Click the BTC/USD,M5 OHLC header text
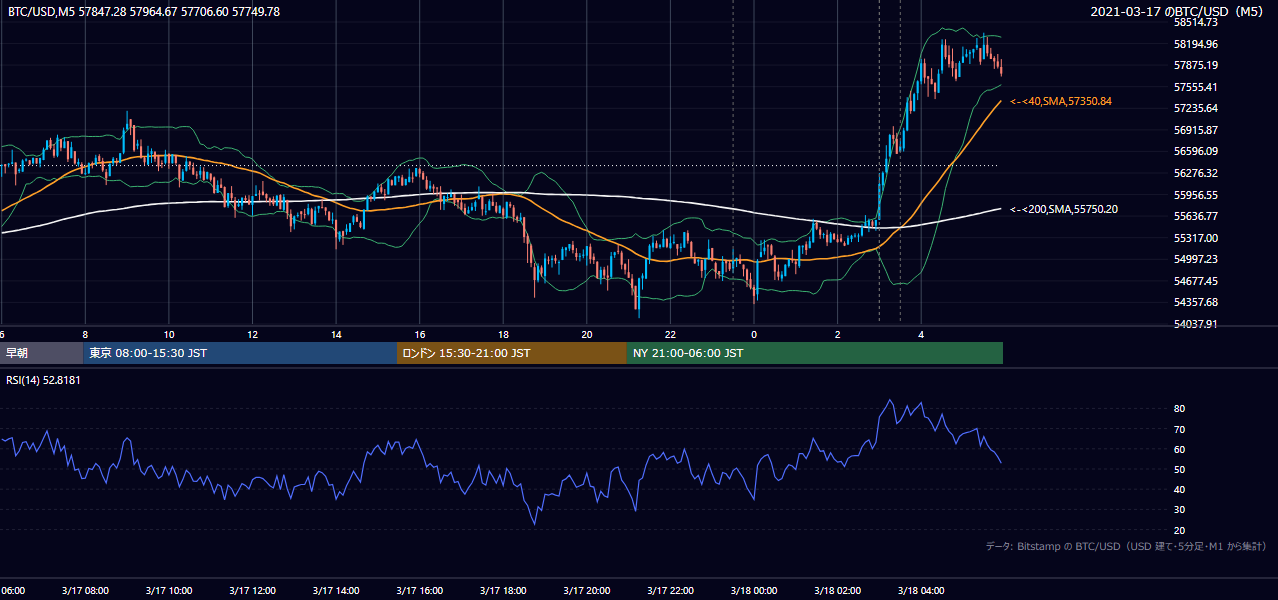 144,12
